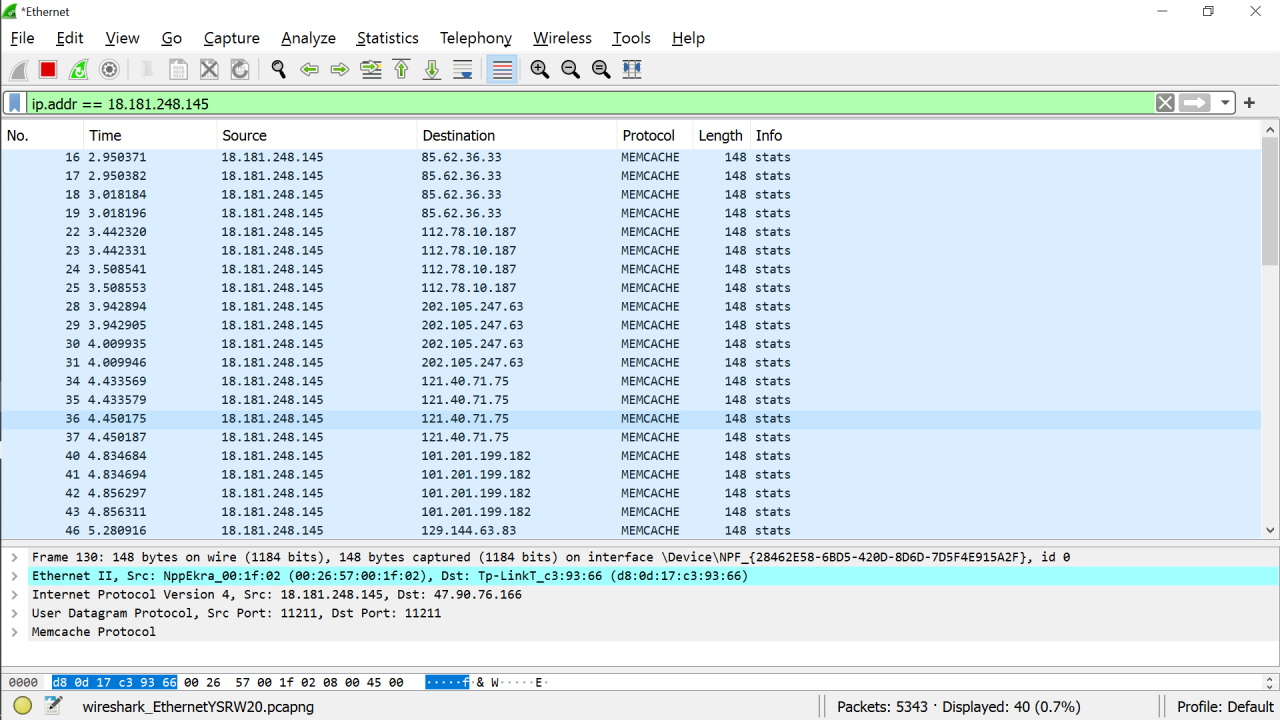Click the Close capture file icon
Screen dimensions: 1280x720
[x=209, y=70]
